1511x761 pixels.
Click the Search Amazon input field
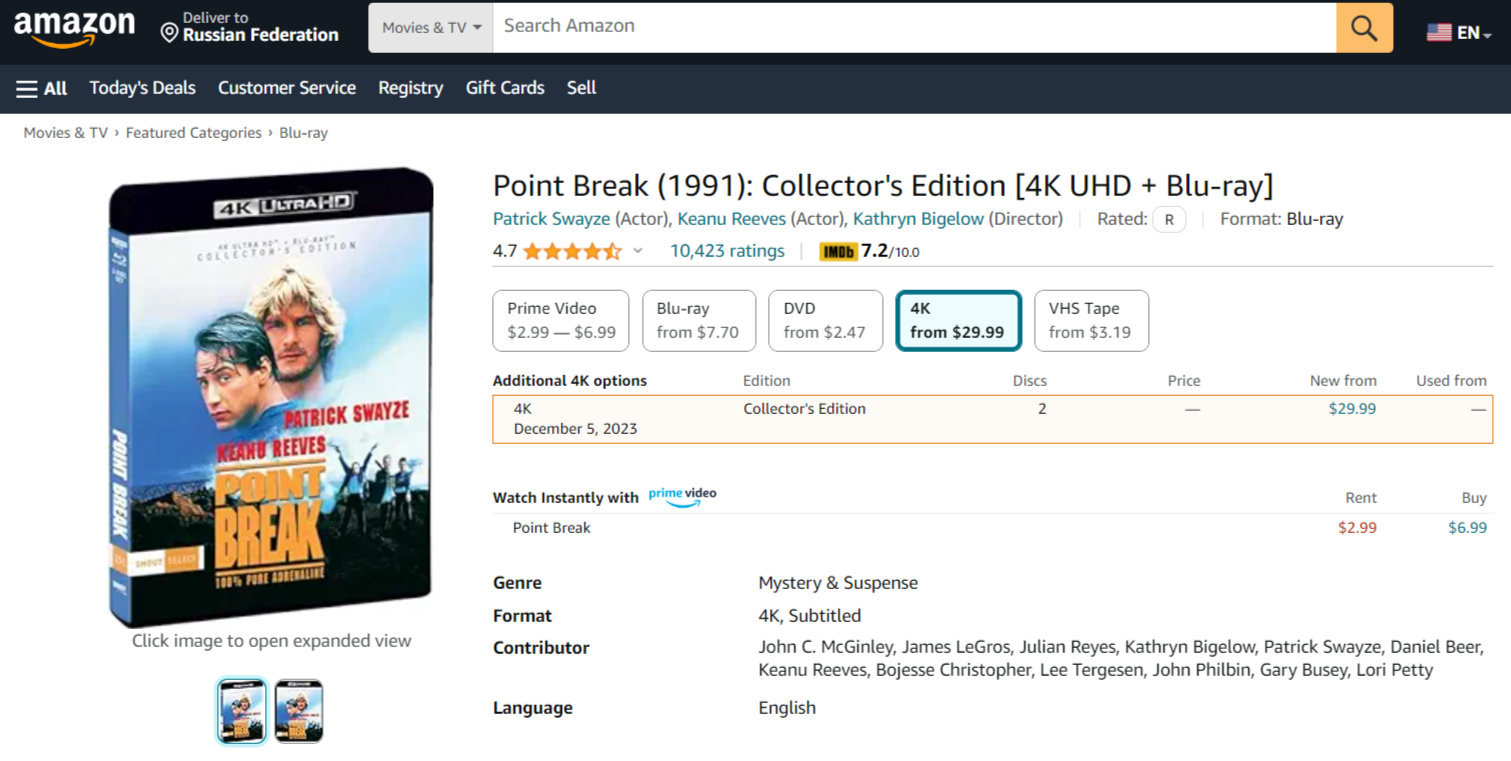click(x=914, y=27)
